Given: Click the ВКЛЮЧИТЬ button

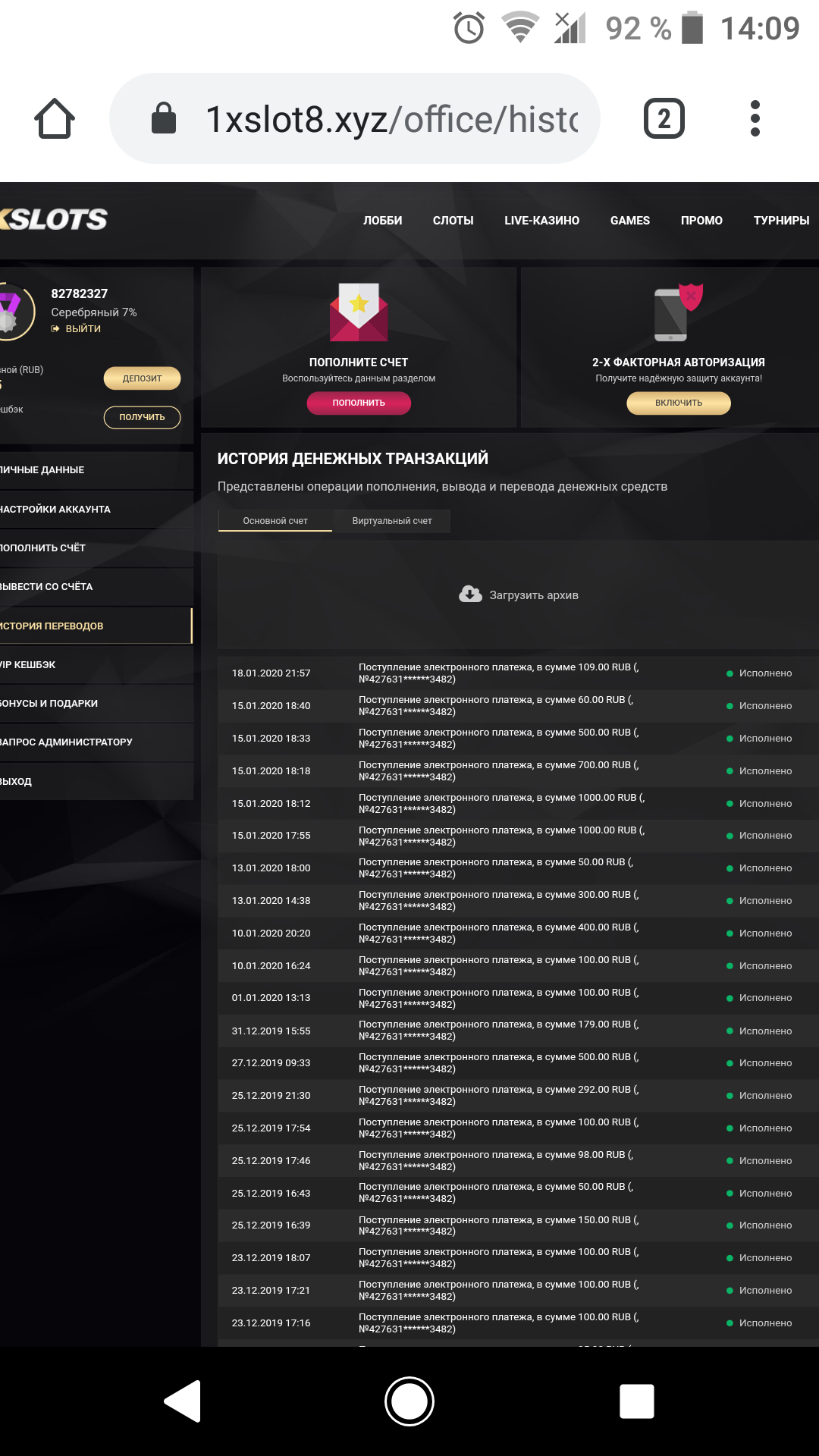Looking at the screenshot, I should tap(679, 403).
